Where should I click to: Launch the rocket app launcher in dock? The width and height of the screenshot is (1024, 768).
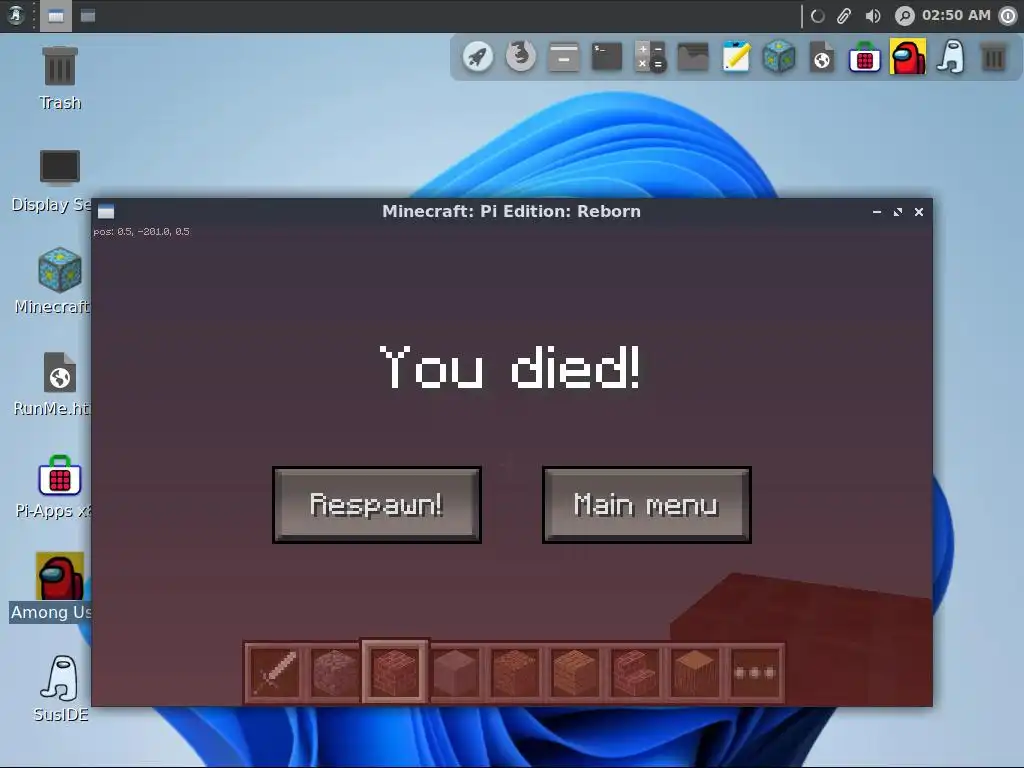click(478, 57)
